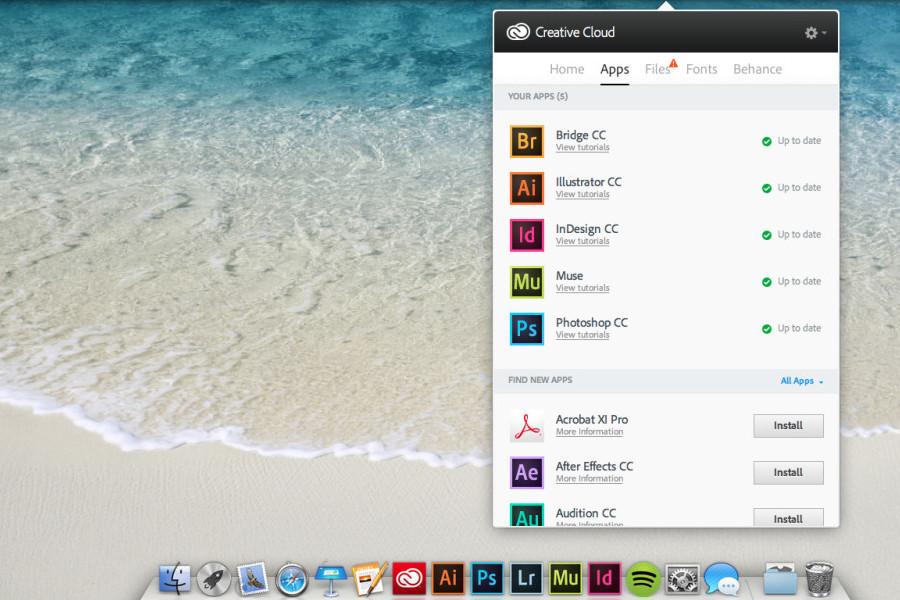Image resolution: width=900 pixels, height=600 pixels.
Task: Install After Effects CC
Action: pyautogui.click(x=788, y=473)
